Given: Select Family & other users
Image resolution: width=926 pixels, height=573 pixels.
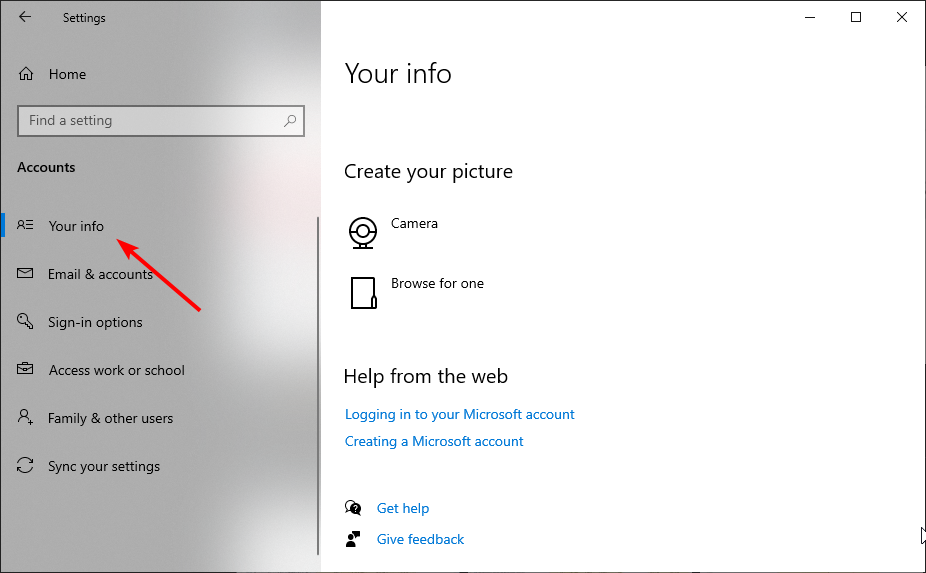Looking at the screenshot, I should [110, 418].
